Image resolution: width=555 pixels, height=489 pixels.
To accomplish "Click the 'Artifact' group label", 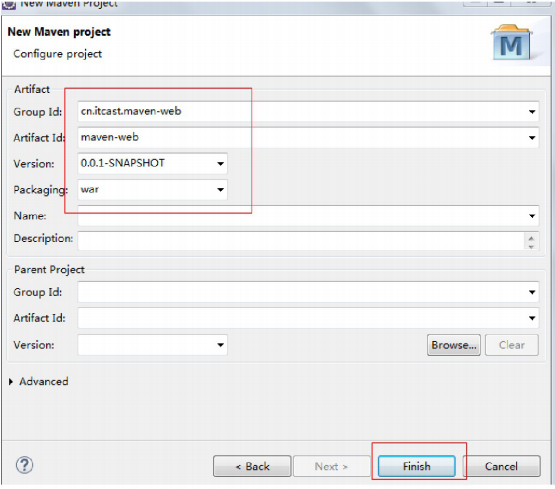I will coord(32,89).
